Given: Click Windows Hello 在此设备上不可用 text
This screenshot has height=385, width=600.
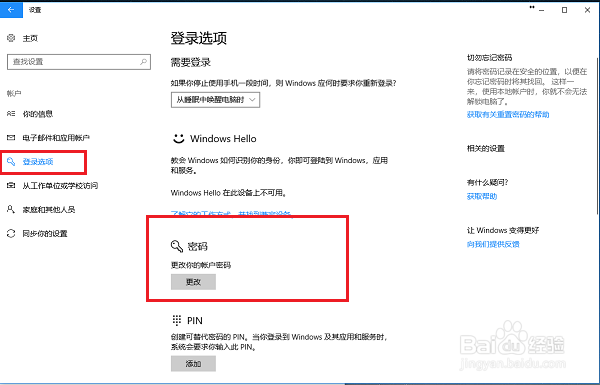Looking at the screenshot, I should [x=228, y=193].
